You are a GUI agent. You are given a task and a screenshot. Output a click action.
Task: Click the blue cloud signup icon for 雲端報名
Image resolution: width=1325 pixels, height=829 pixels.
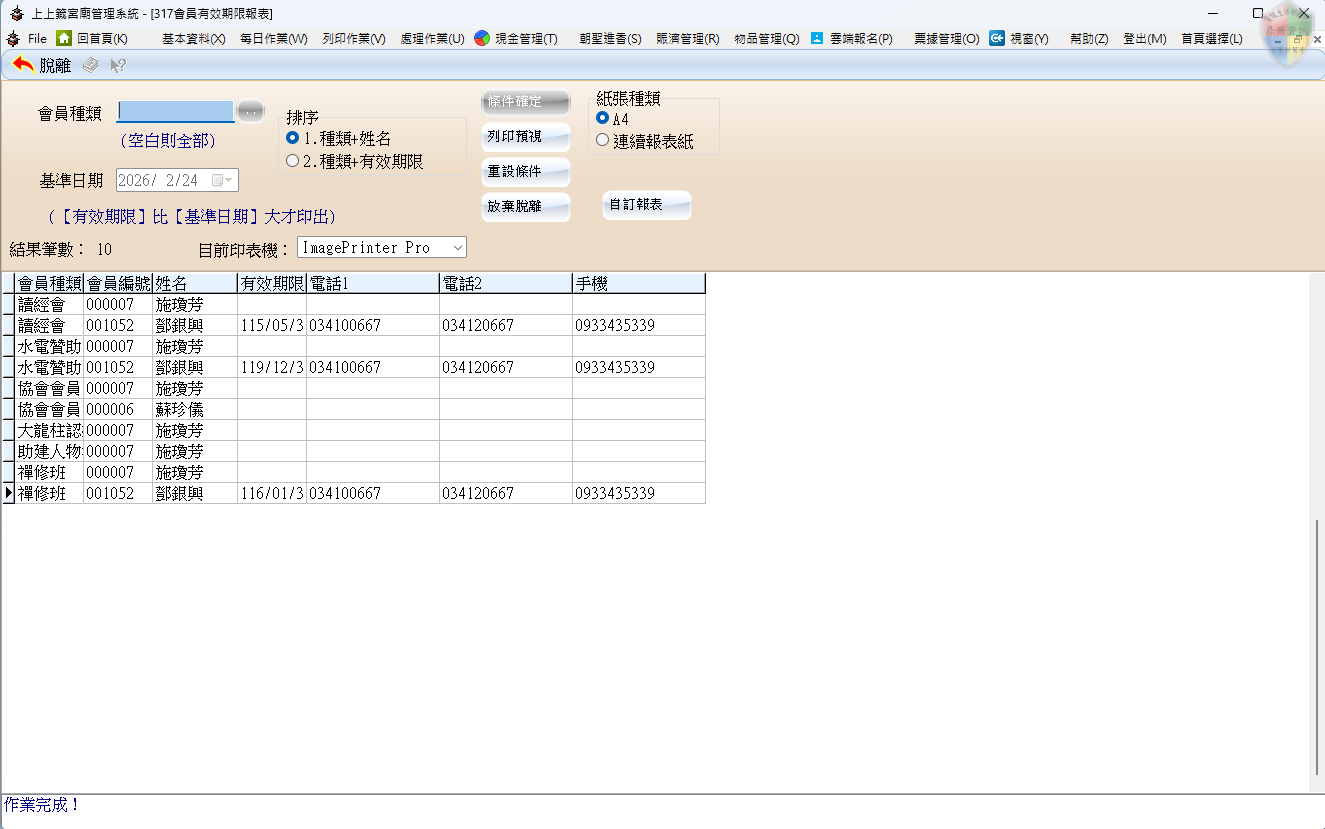pyautogui.click(x=817, y=38)
